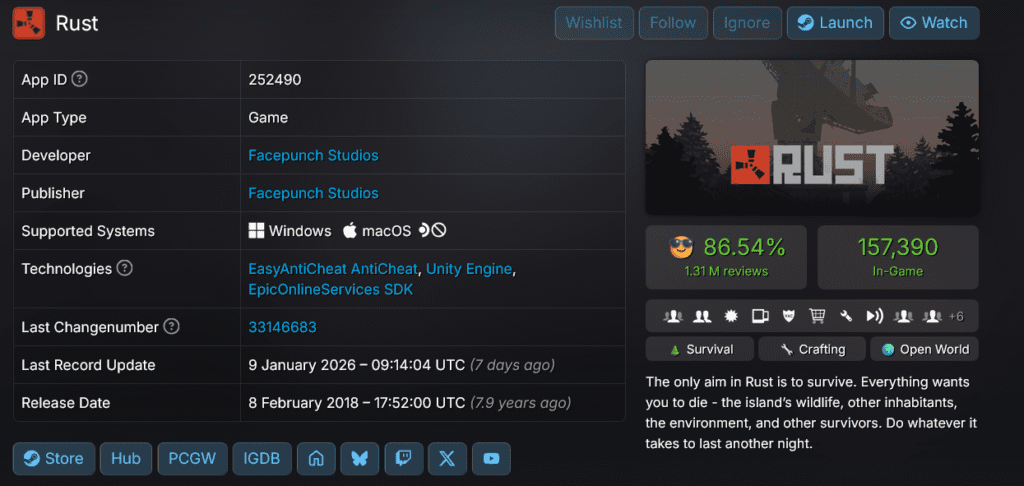Viewport: 1024px width, 486px height.
Task: Click the '1.31 M reviews' text
Action: pos(726,271)
